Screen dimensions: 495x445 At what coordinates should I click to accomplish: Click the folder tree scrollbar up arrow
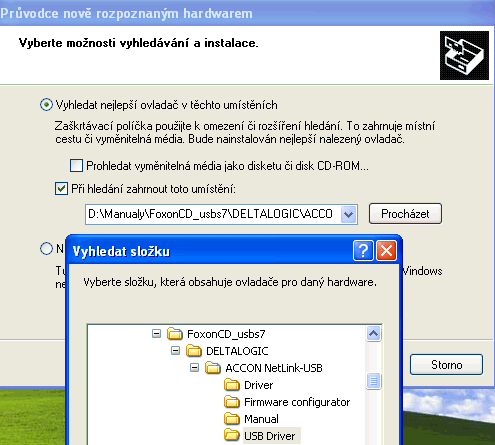tap(373, 333)
